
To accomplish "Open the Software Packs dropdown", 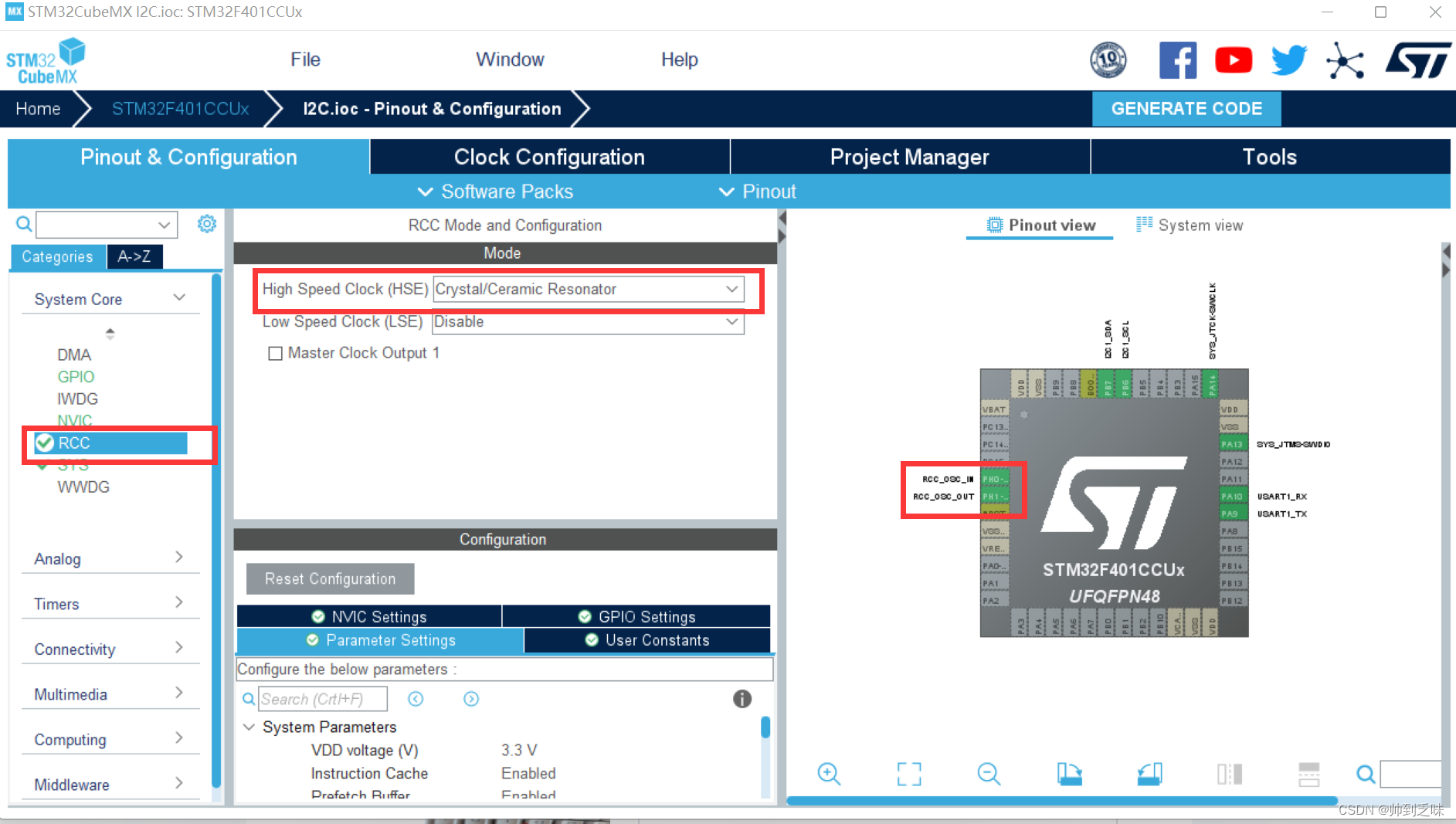I will pyautogui.click(x=495, y=192).
